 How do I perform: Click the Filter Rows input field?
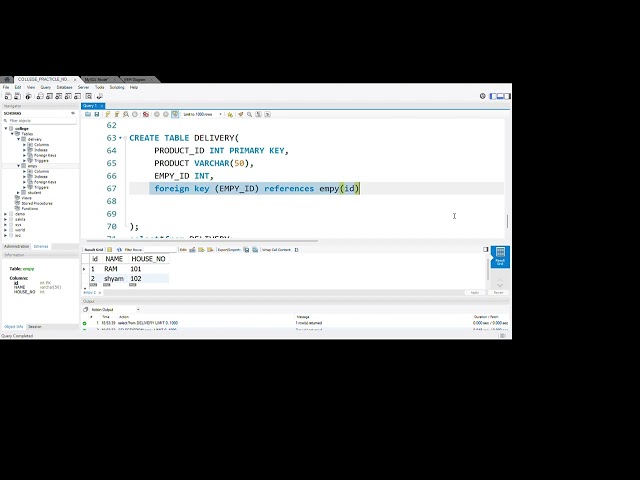click(160, 249)
